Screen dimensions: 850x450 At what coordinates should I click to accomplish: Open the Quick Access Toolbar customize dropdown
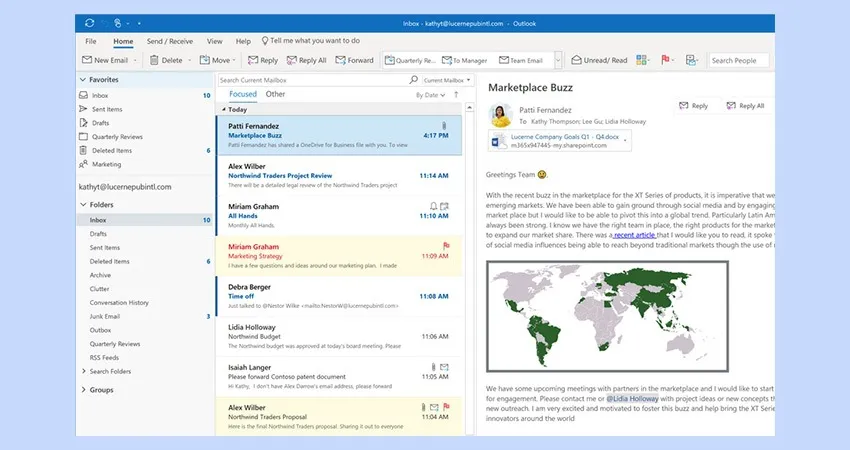(x=139, y=23)
